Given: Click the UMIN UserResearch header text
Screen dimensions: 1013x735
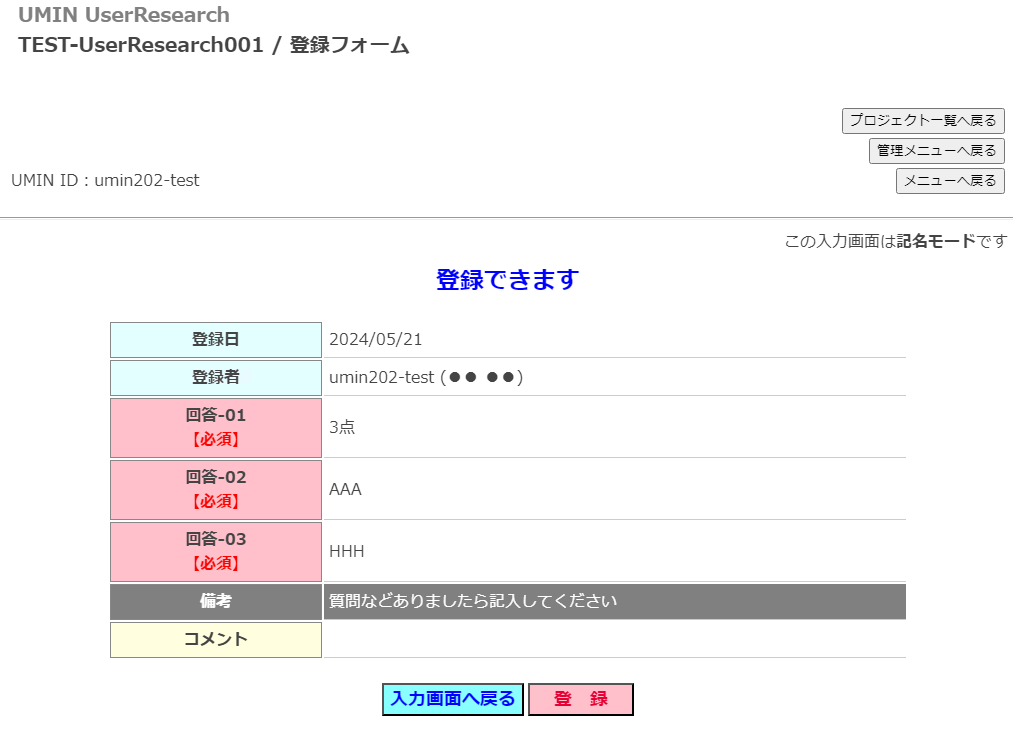Looking at the screenshot, I should coord(124,15).
